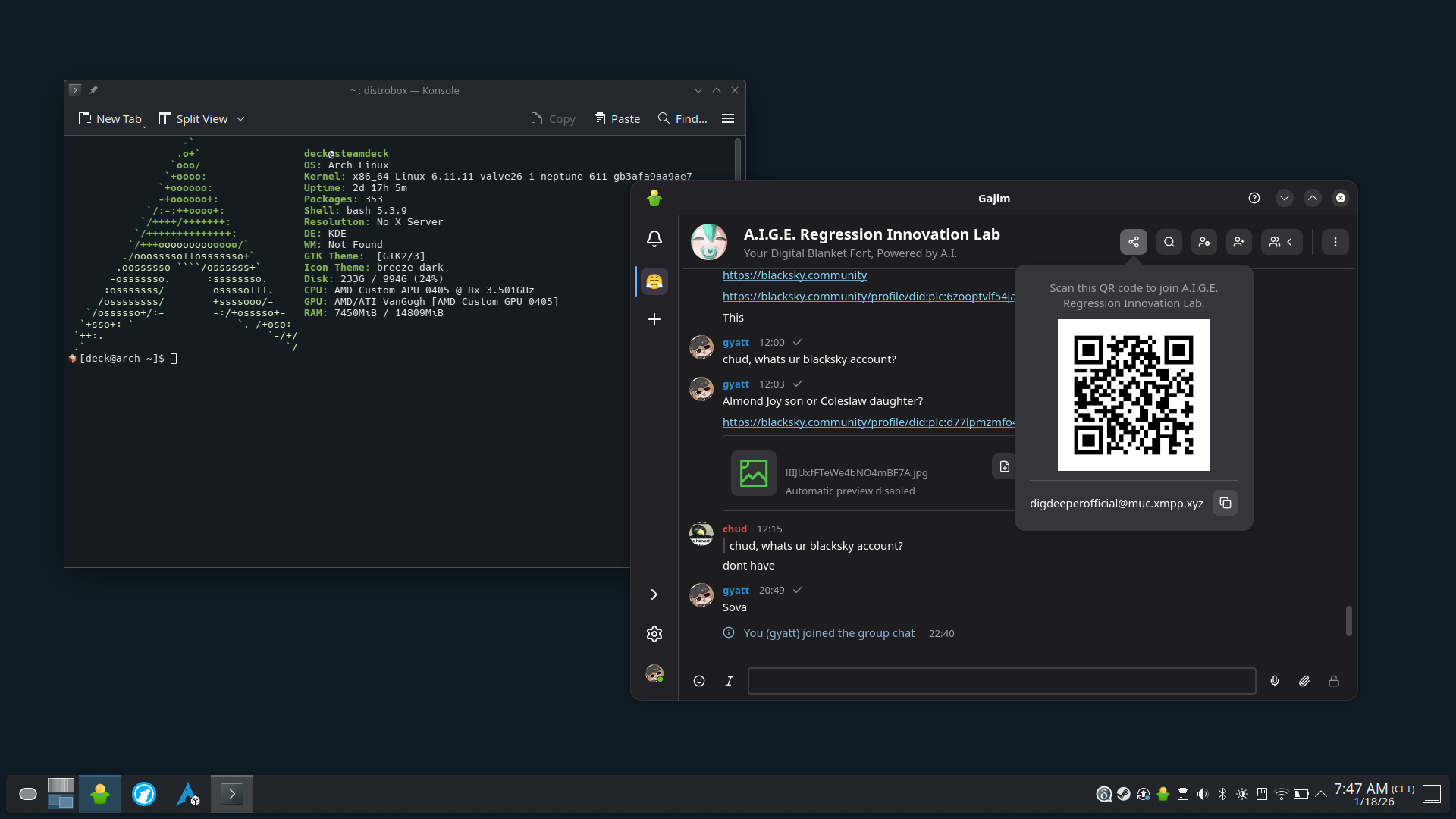This screenshot has width=1456, height=819.
Task: Click the chat scrollbar handle
Action: (1348, 620)
